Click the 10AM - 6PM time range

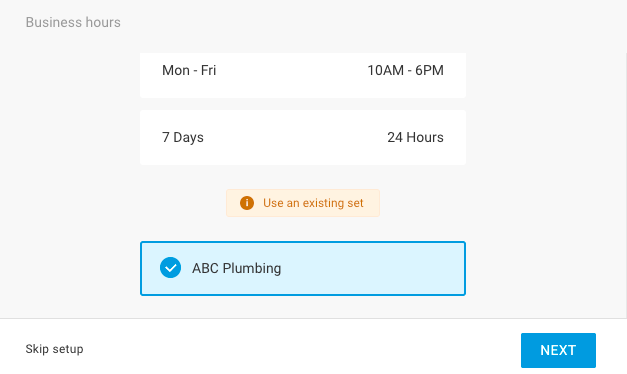tap(405, 70)
